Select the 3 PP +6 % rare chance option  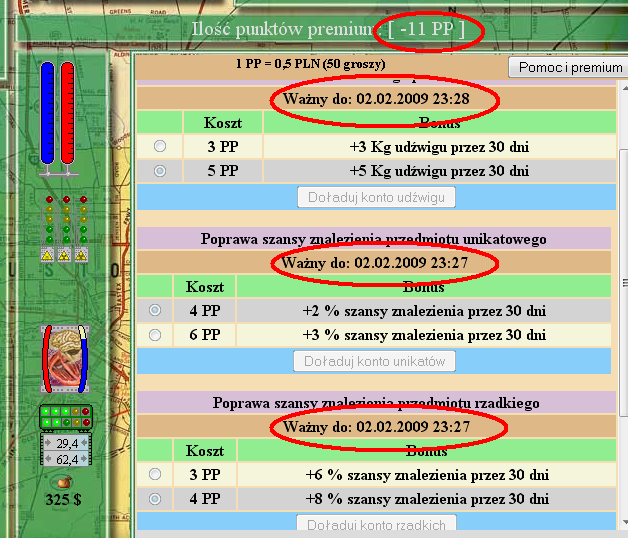pos(155,474)
